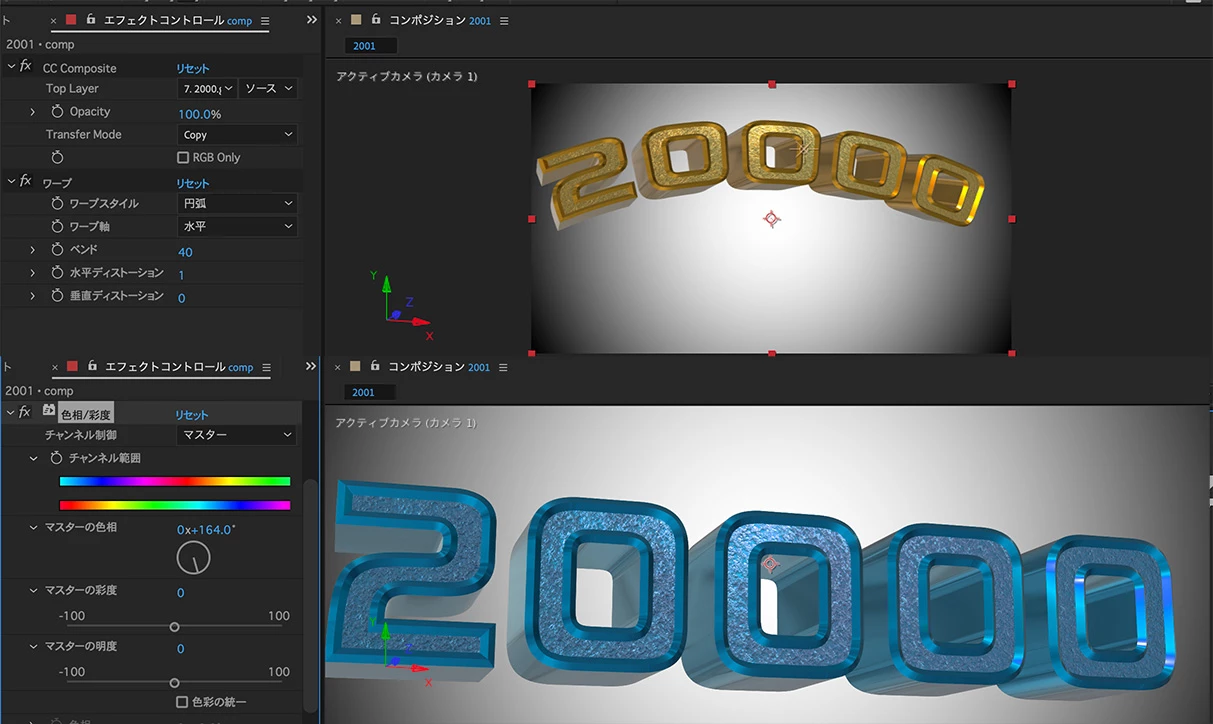Collapse the 色相/彩度 effect group

pyautogui.click(x=11, y=413)
